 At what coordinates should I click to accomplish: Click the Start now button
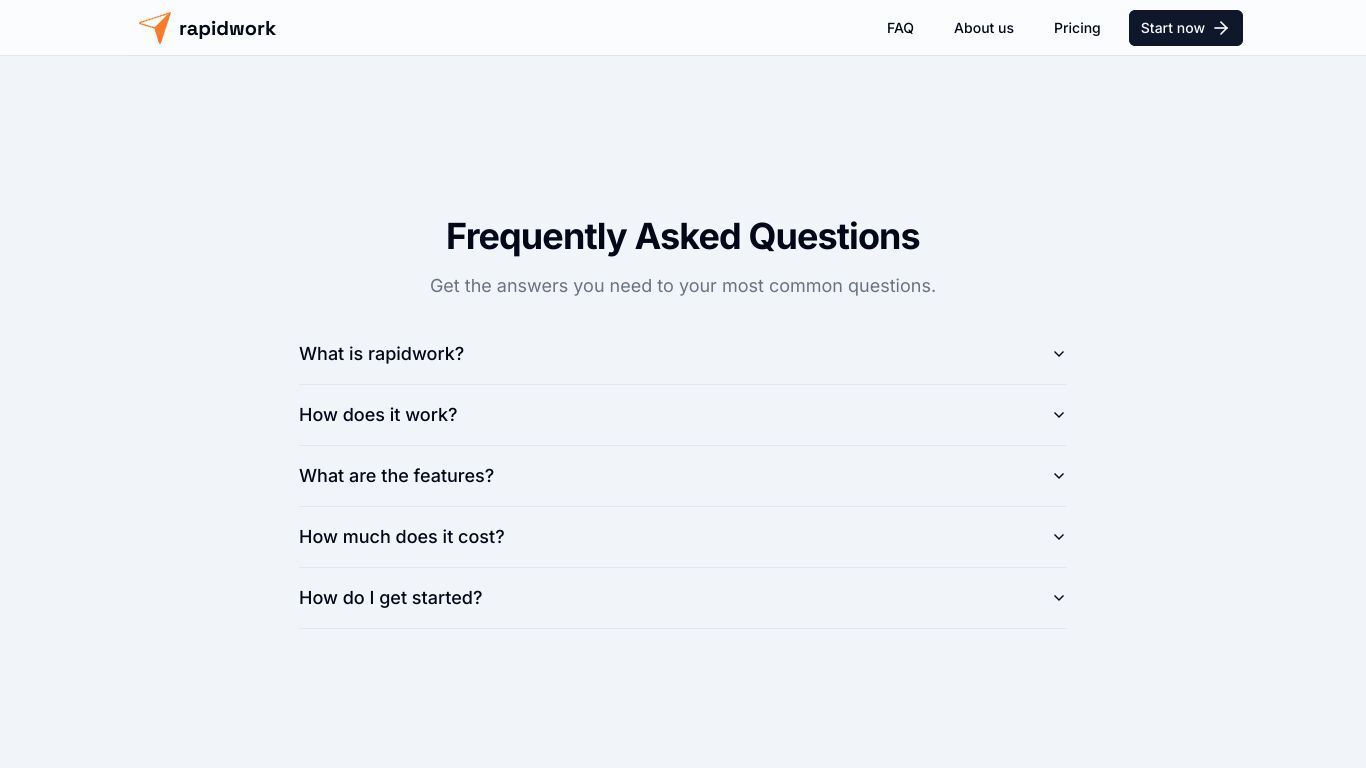1186,28
